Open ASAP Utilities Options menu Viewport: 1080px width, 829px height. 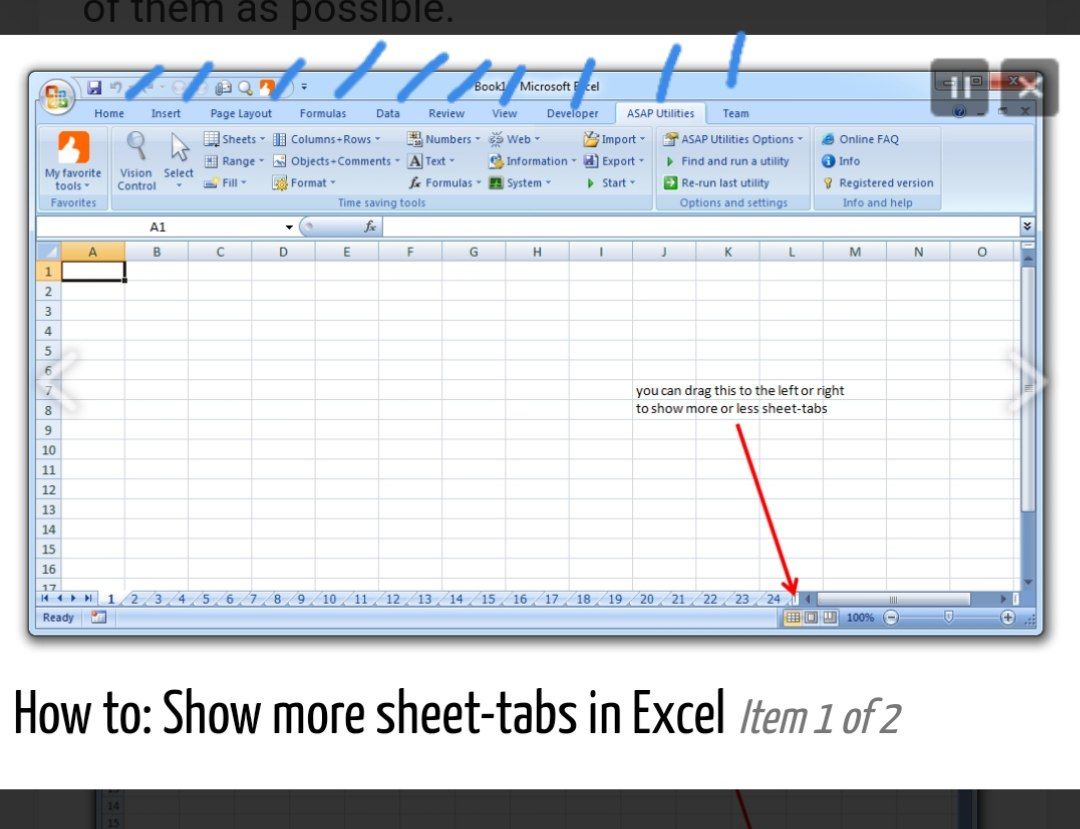(733, 139)
